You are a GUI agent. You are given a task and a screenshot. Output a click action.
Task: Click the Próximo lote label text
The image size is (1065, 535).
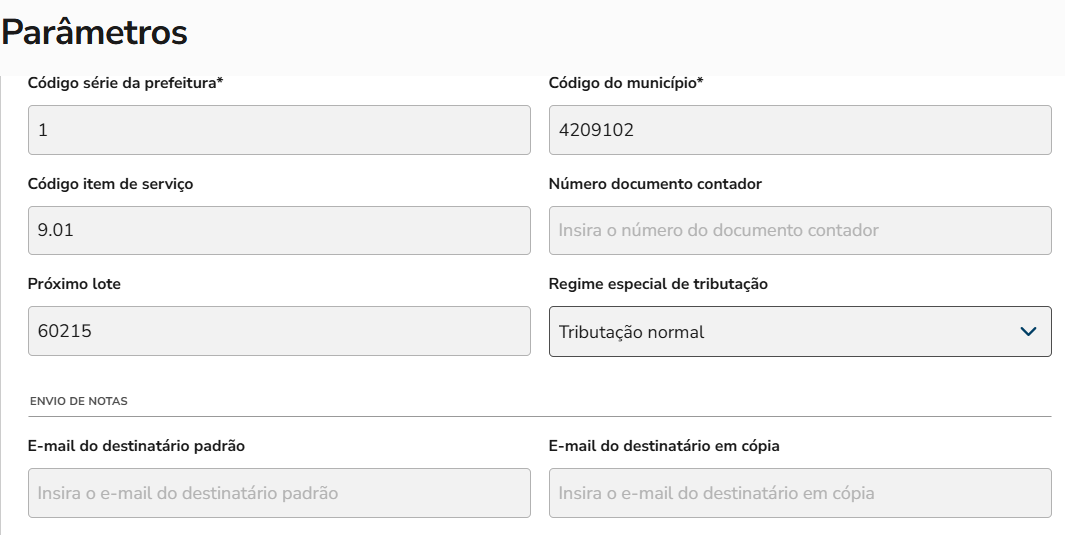click(74, 284)
